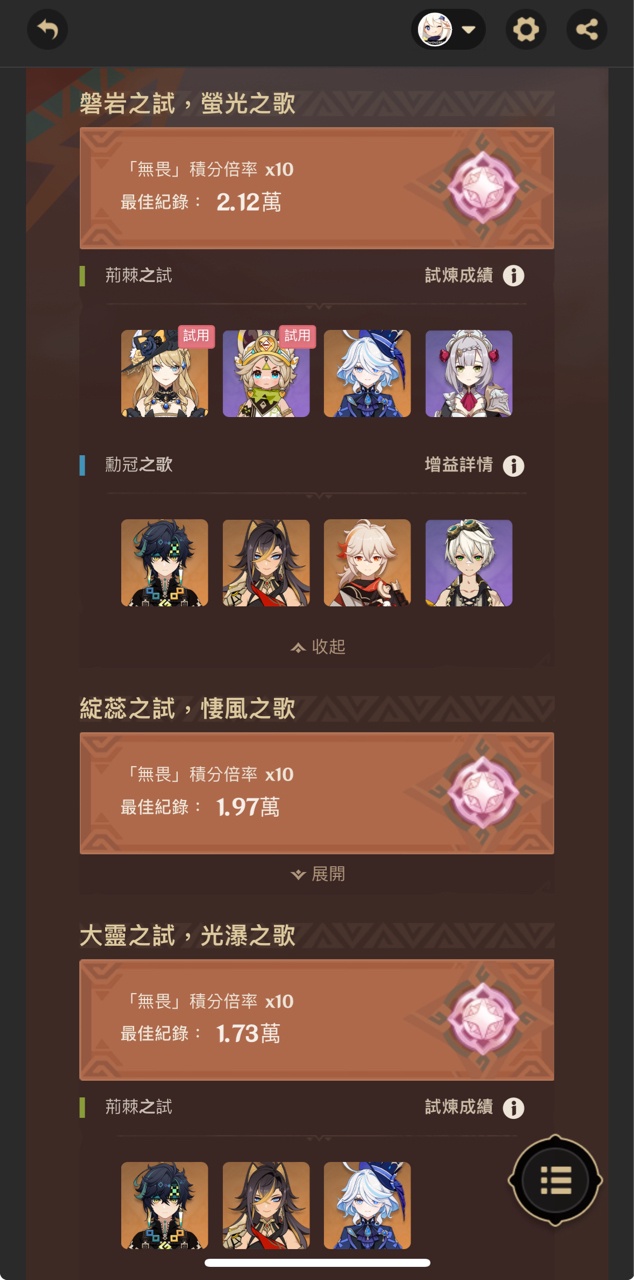Viewport: 634px width, 1280px height.
Task: Click info icon next to first 試煉成績
Action: pos(513,275)
